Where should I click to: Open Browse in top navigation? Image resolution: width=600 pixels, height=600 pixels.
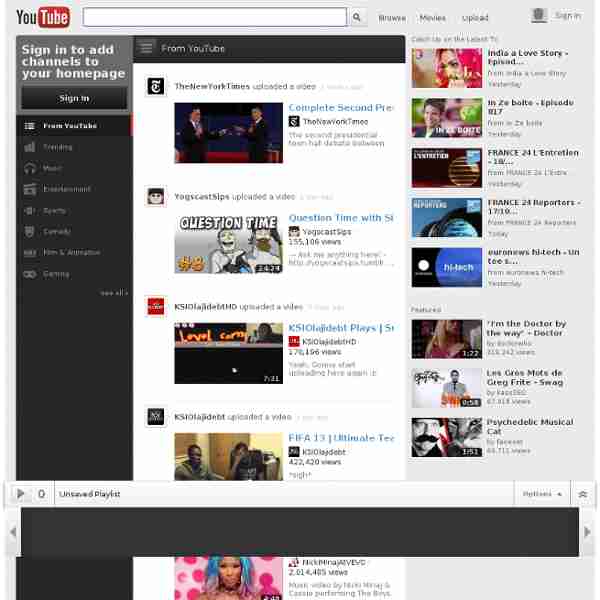pyautogui.click(x=392, y=17)
